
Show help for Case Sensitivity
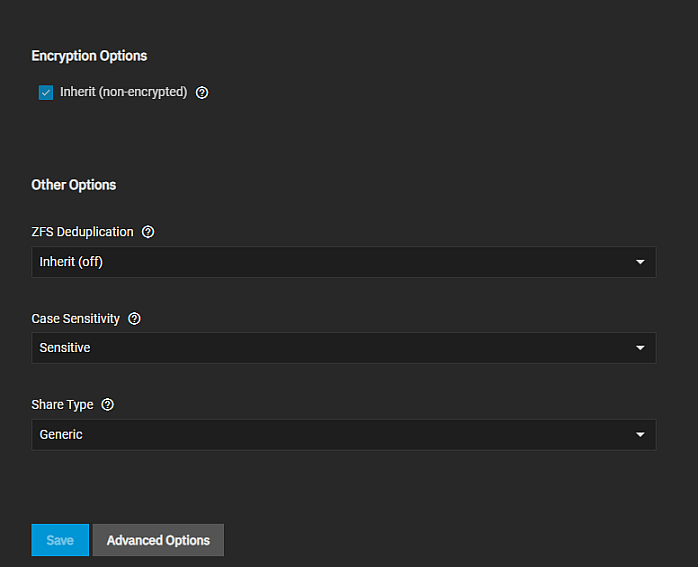coord(135,319)
